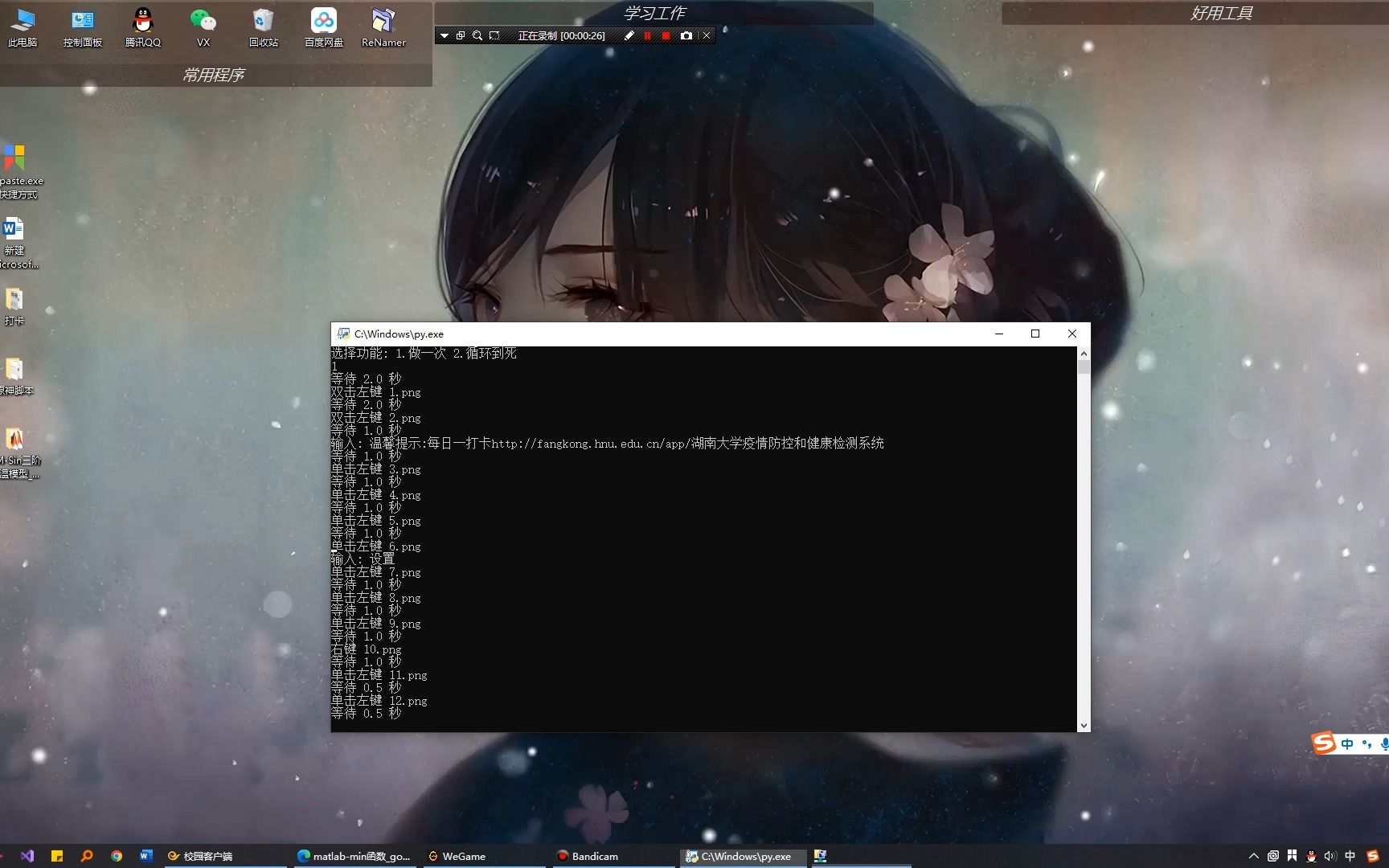Click console line 右键 10.png
1389x868 pixels.
367,649
